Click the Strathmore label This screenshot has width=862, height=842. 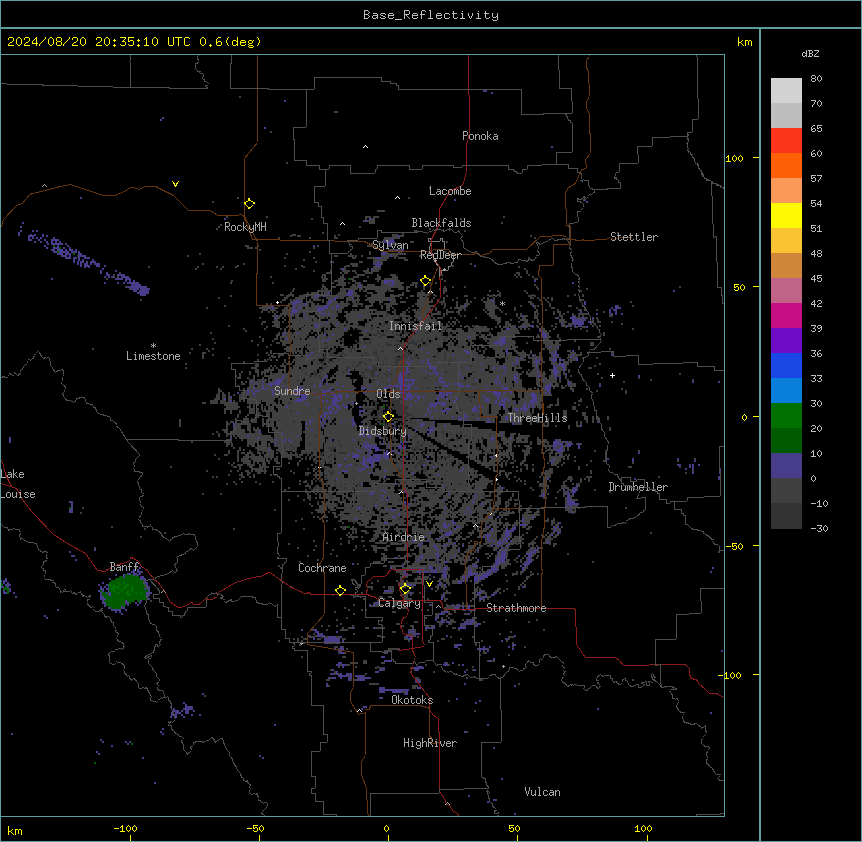coord(516,608)
